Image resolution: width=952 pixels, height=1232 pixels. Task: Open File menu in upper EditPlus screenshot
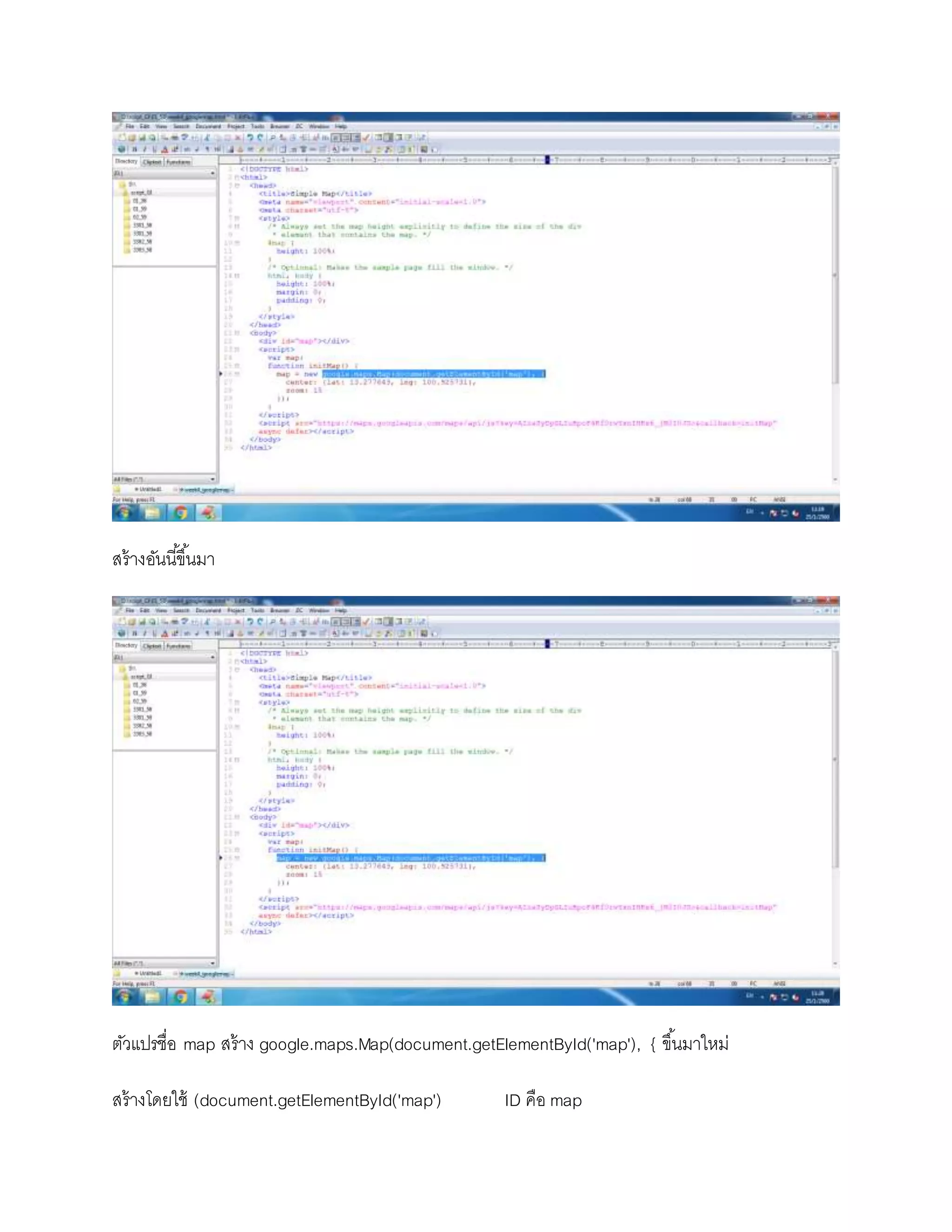click(x=130, y=127)
